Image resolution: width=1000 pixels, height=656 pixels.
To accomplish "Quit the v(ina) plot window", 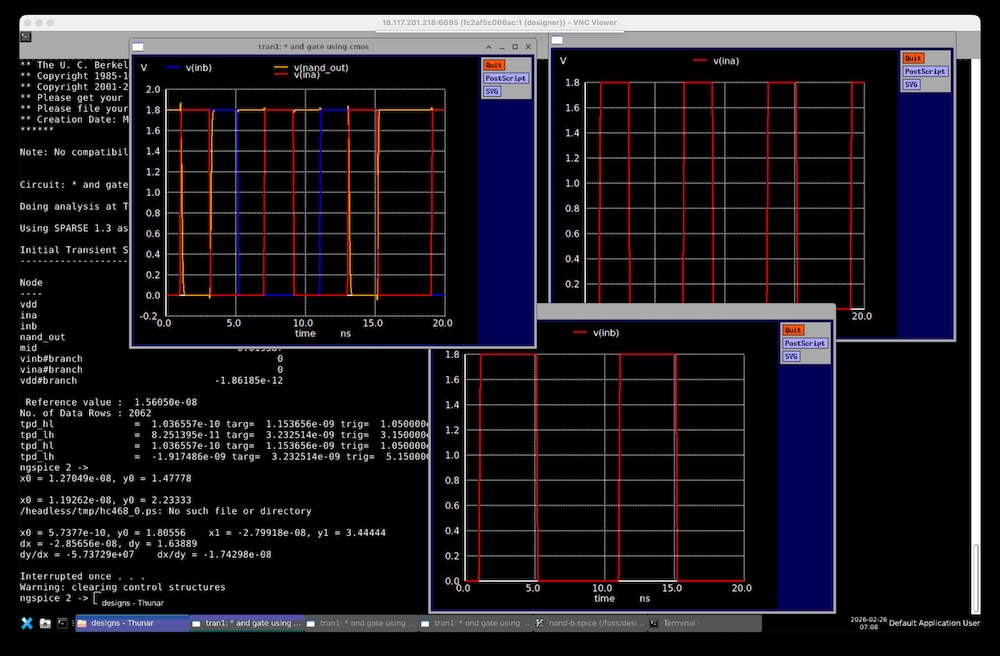I will (913, 58).
